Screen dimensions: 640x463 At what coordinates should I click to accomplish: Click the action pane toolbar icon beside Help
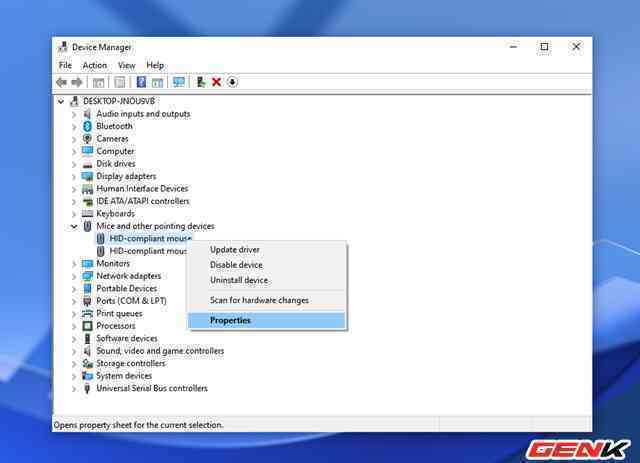(x=158, y=82)
